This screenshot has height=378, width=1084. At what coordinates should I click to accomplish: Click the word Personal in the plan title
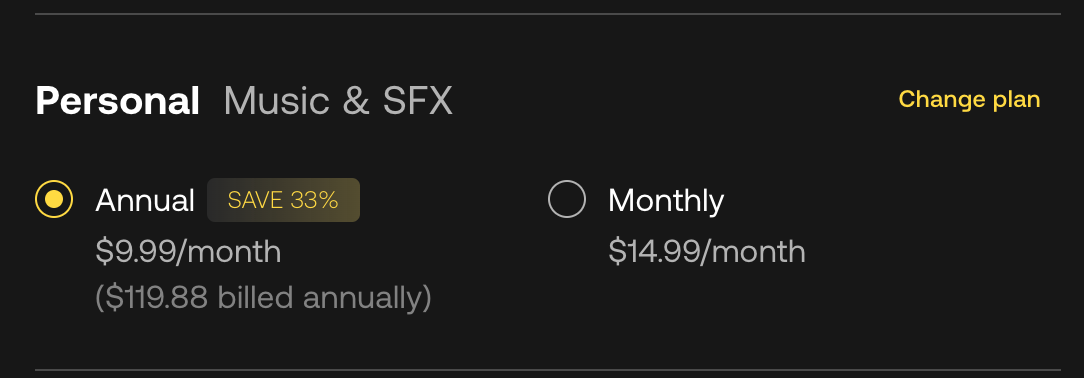[x=118, y=101]
